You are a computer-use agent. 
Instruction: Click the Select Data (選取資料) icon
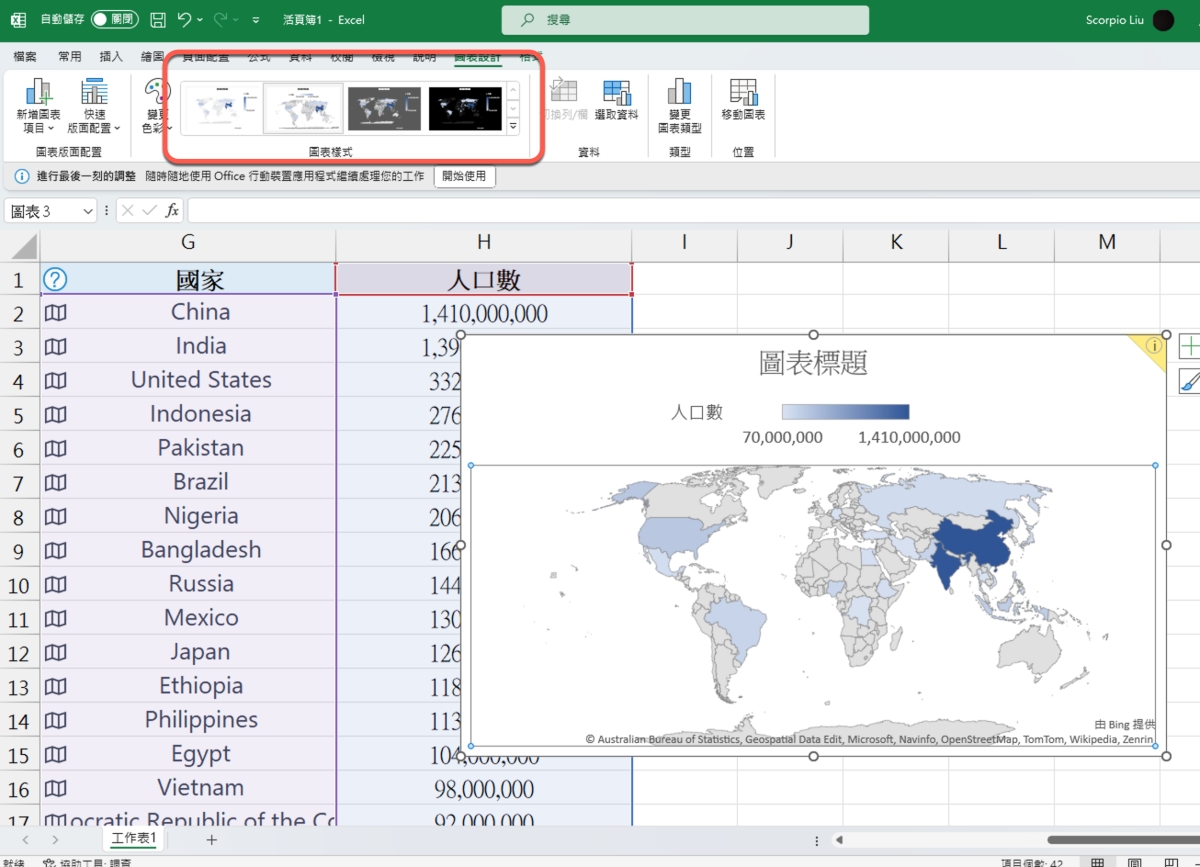[x=616, y=94]
